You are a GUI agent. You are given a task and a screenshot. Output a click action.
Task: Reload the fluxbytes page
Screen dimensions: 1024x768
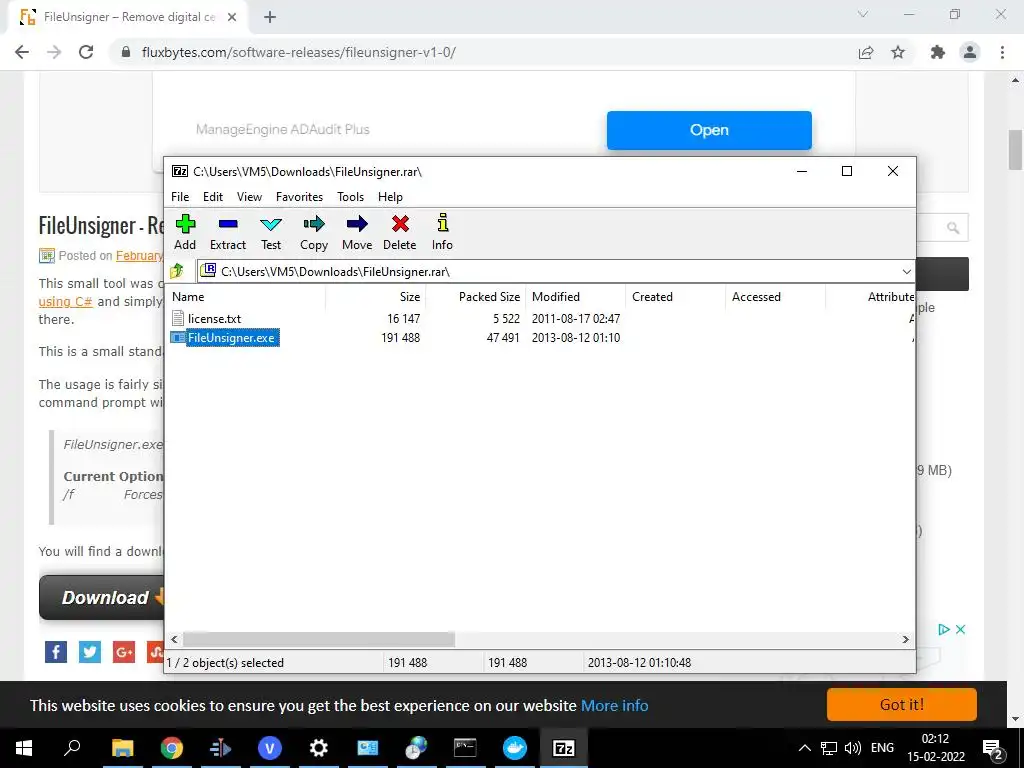click(86, 52)
